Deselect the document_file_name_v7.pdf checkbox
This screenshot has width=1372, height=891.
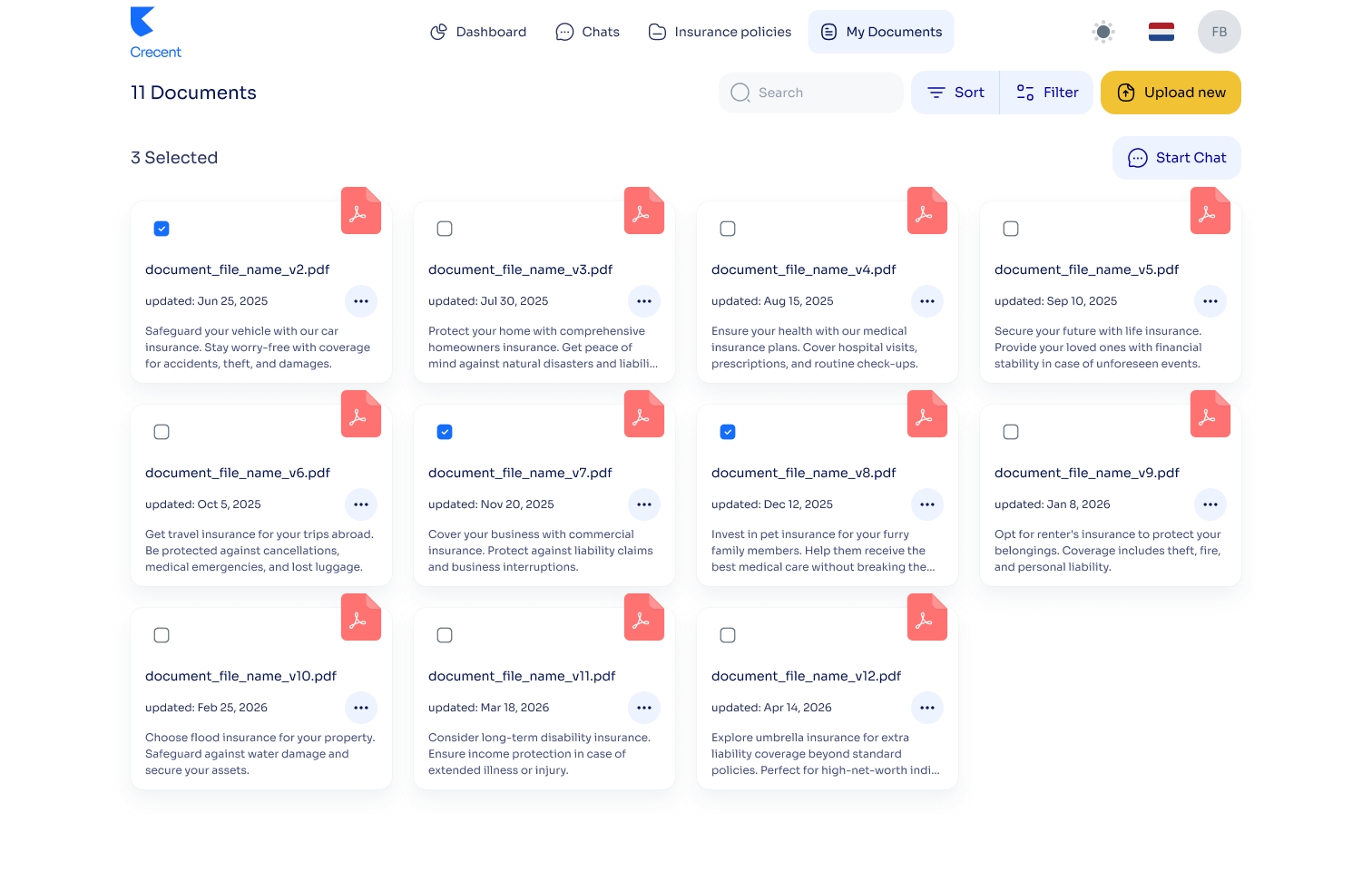445,432
